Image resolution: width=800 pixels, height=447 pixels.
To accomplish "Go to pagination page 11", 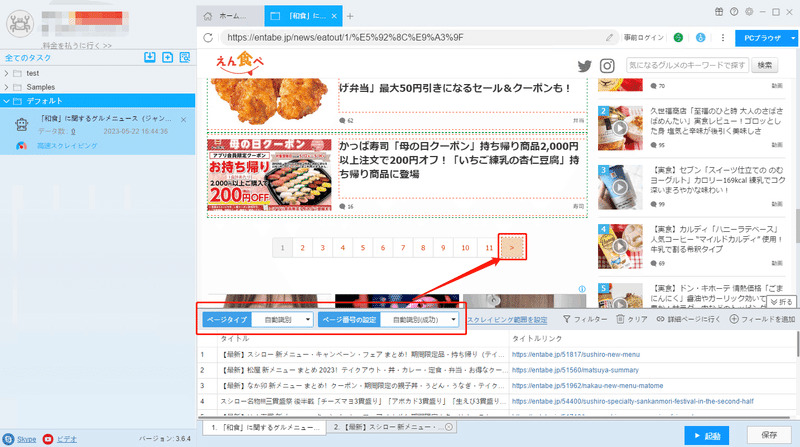I will coord(489,248).
